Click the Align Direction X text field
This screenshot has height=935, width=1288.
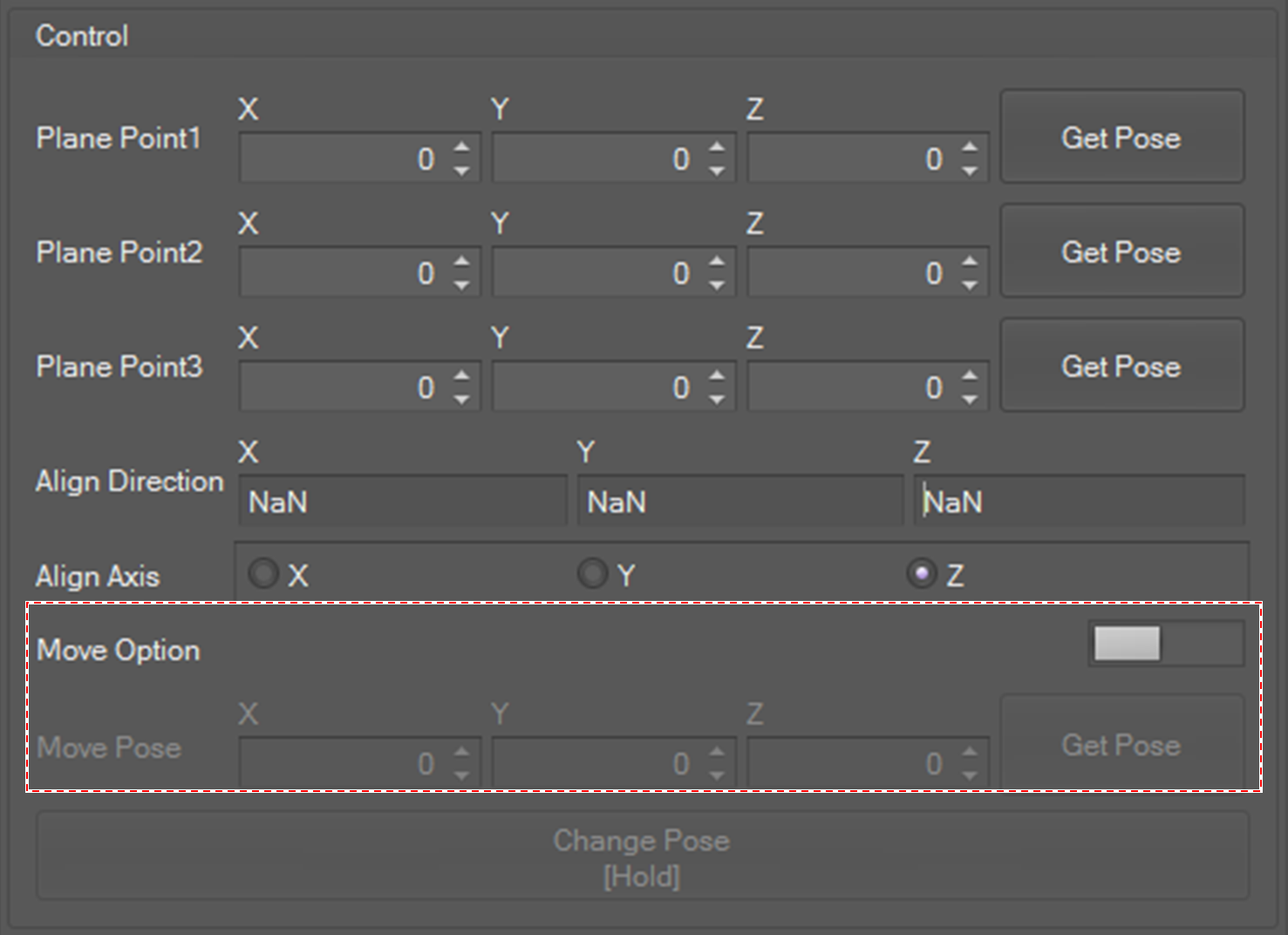(403, 502)
